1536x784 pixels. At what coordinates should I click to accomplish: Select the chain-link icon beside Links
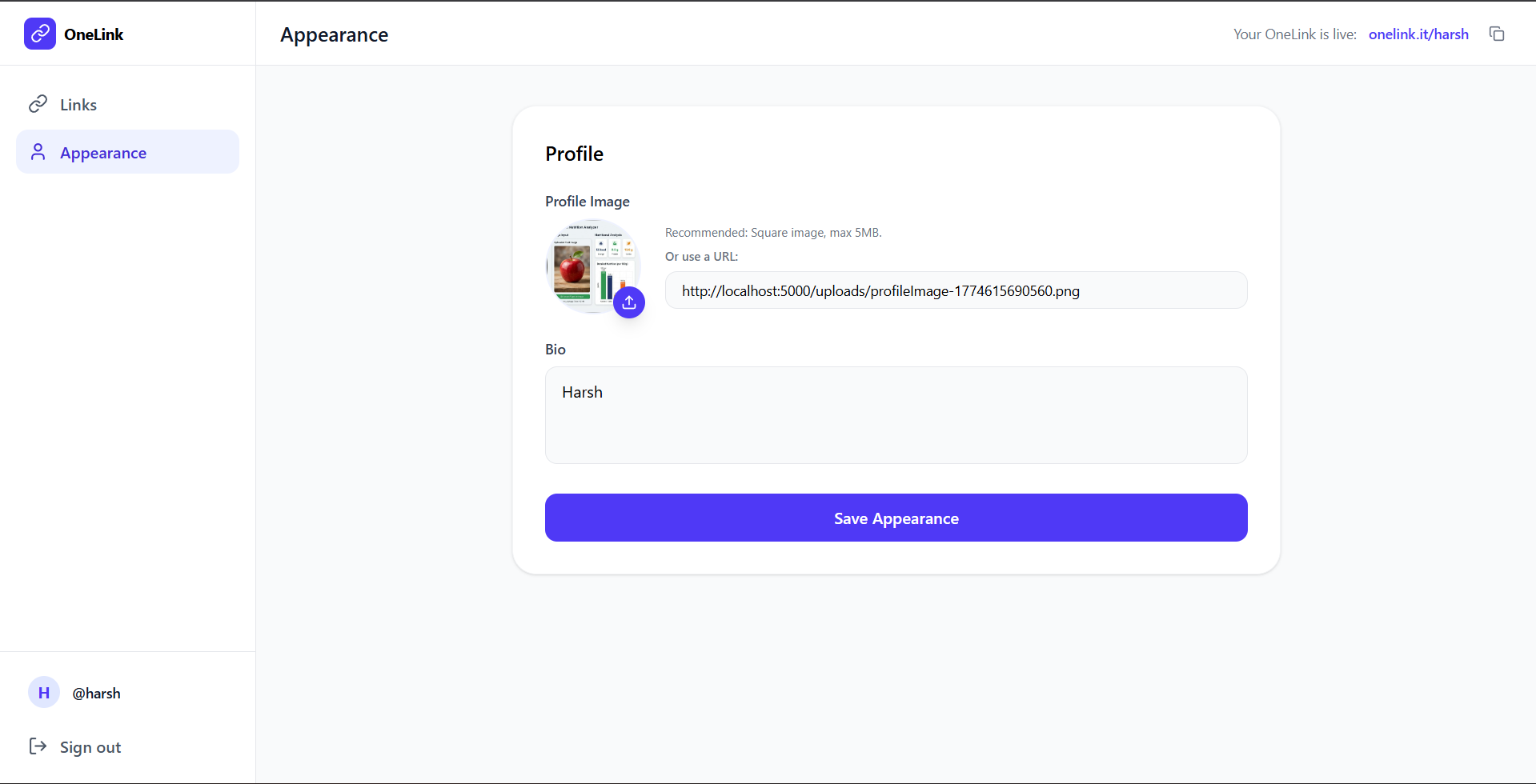click(38, 103)
